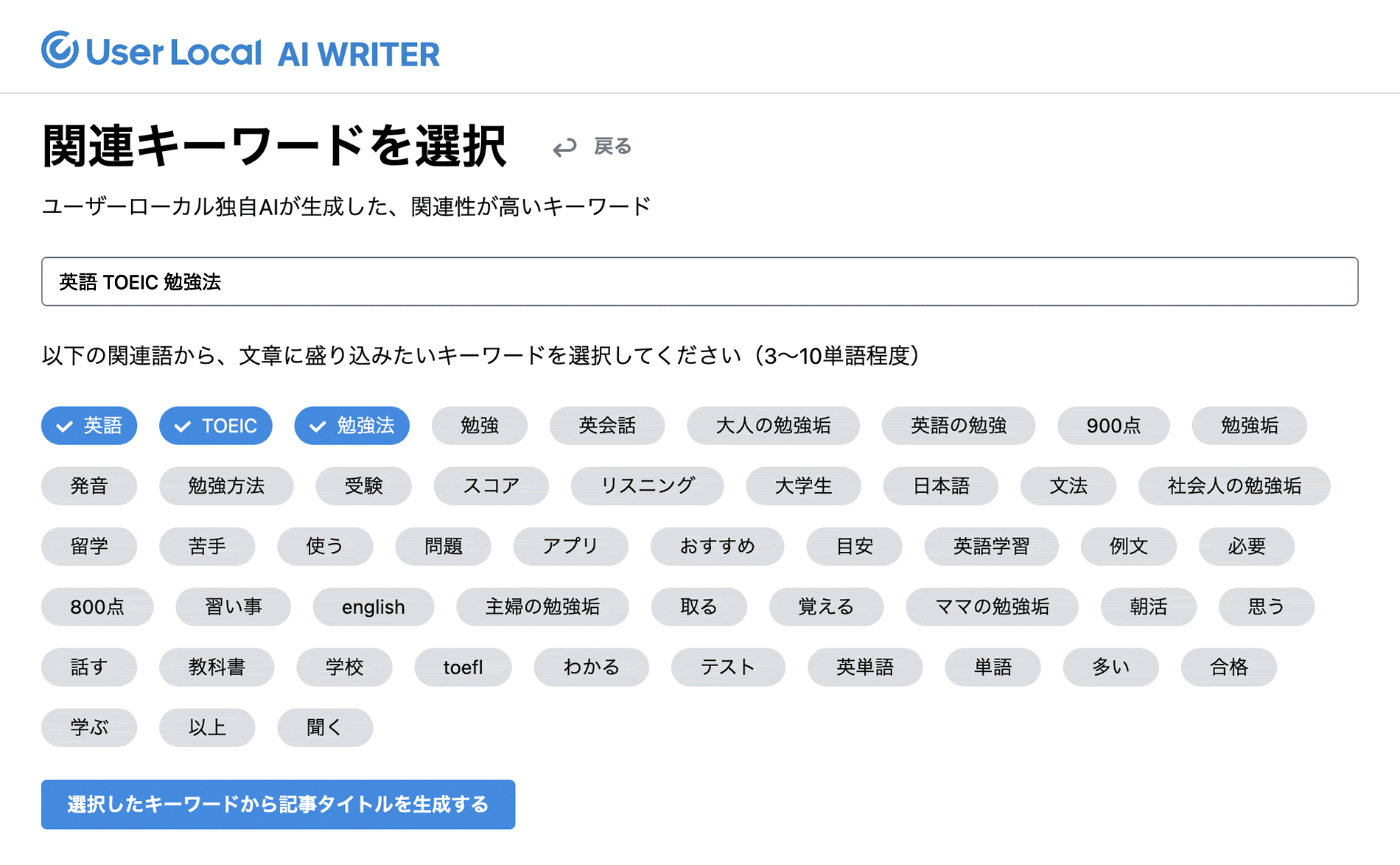1400x865 pixels.
Task: Deselect the checked TOEIC keyword
Action: coord(215,425)
